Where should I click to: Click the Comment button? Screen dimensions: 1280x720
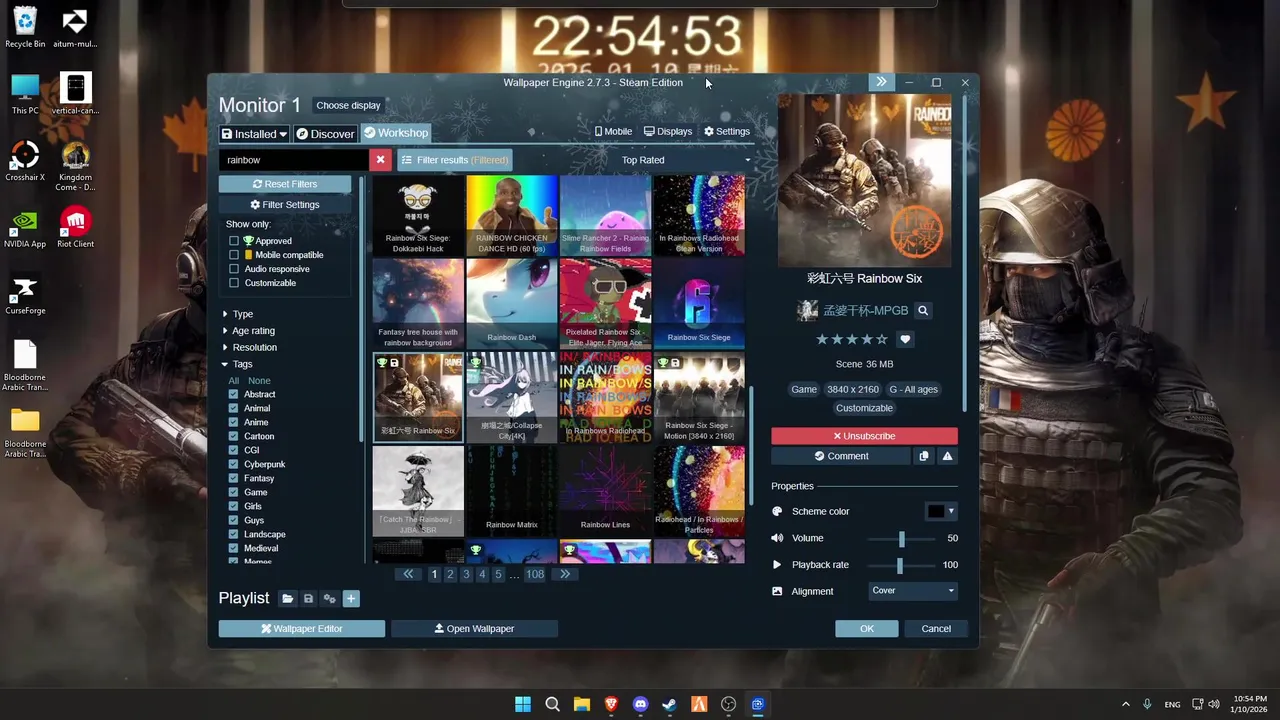pos(841,456)
